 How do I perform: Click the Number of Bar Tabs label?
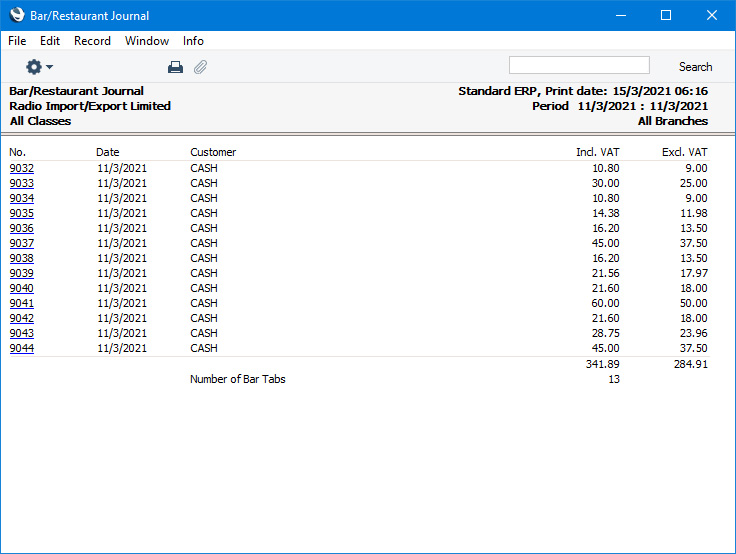pyautogui.click(x=238, y=379)
